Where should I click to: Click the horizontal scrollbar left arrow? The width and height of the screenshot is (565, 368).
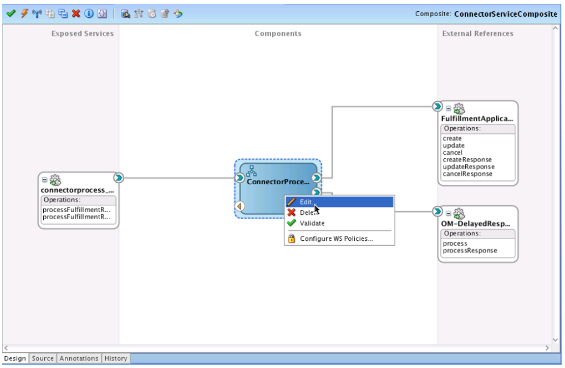coord(6,348)
